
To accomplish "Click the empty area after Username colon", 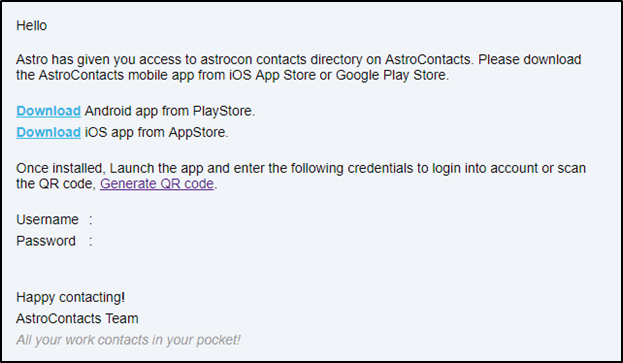I will (x=159, y=220).
